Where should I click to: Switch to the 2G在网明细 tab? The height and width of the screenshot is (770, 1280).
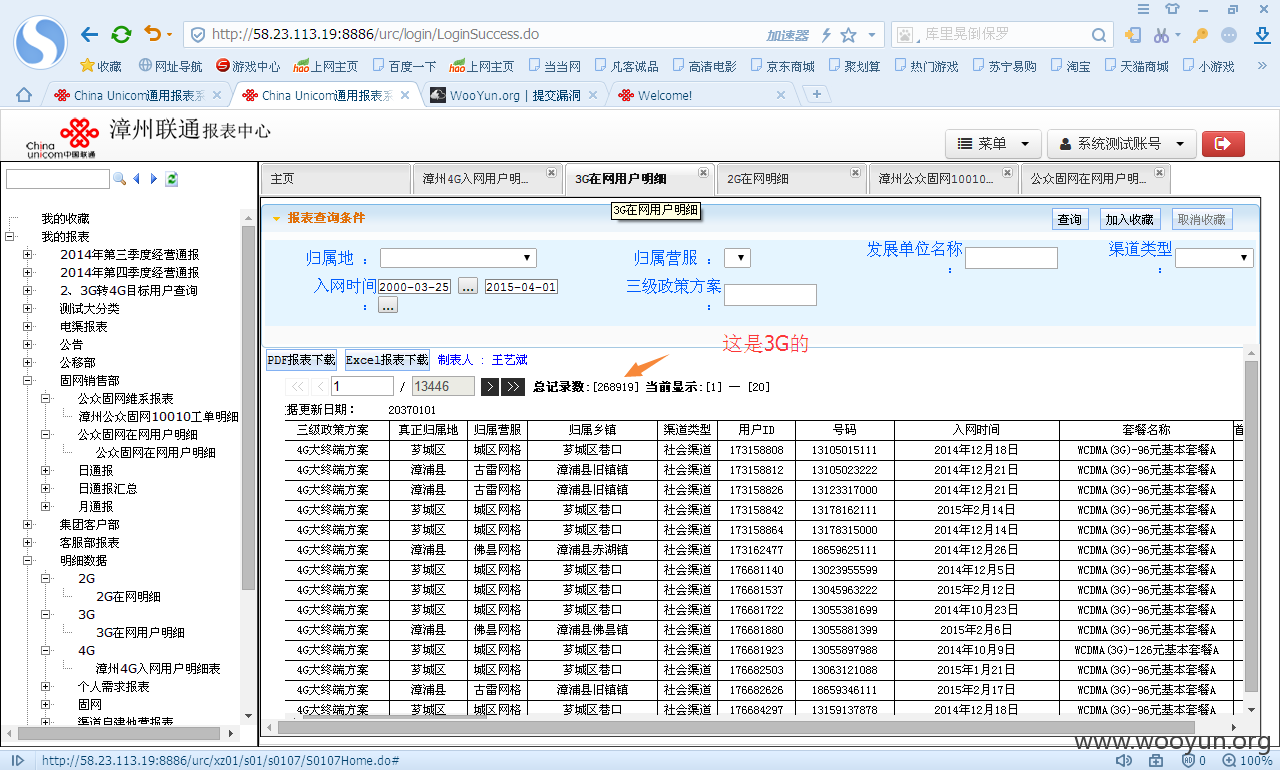tap(790, 179)
